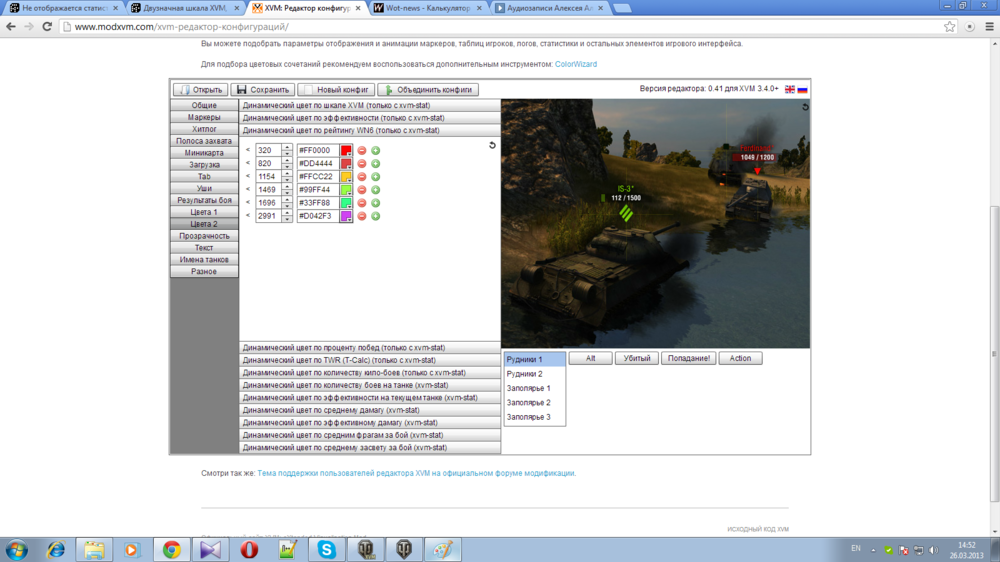Expand dynamic color by win percent section
The width and height of the screenshot is (1000, 562).
click(x=370, y=348)
